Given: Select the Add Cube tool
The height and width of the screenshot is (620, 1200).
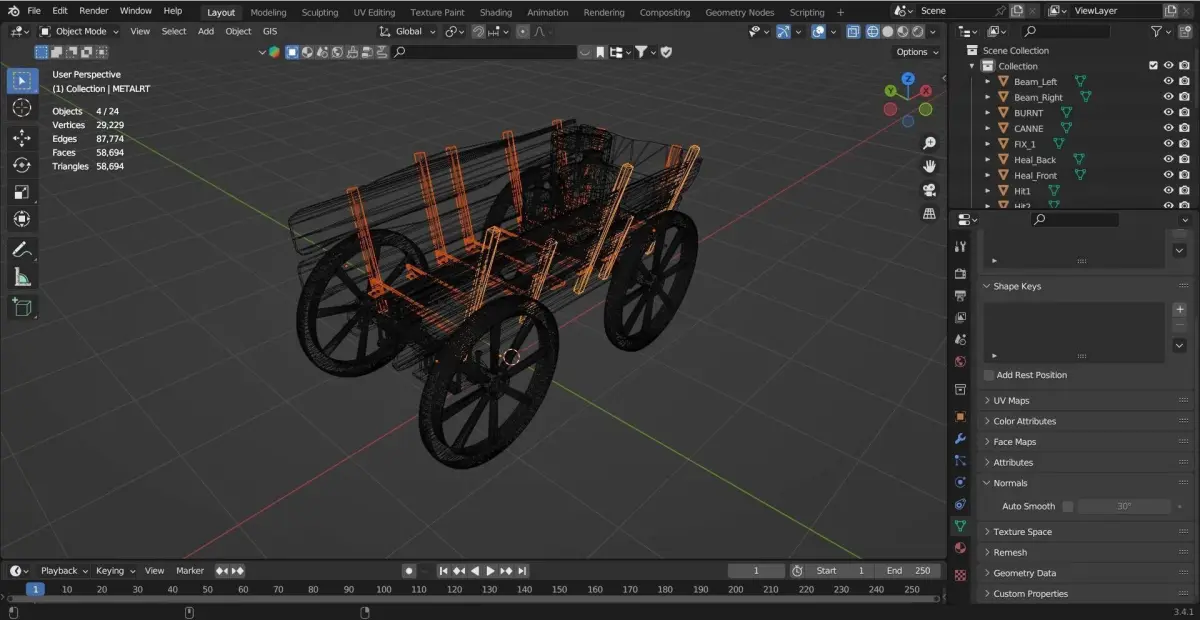Looking at the screenshot, I should click(22, 307).
